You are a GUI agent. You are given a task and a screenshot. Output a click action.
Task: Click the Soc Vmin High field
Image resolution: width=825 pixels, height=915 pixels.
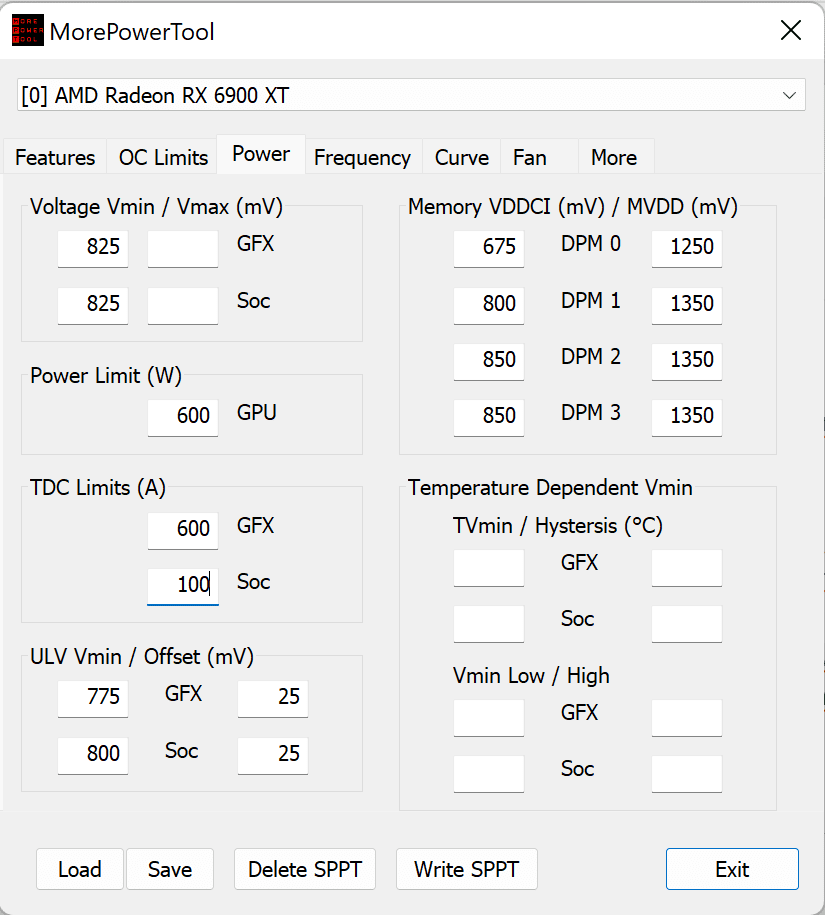click(x=687, y=774)
